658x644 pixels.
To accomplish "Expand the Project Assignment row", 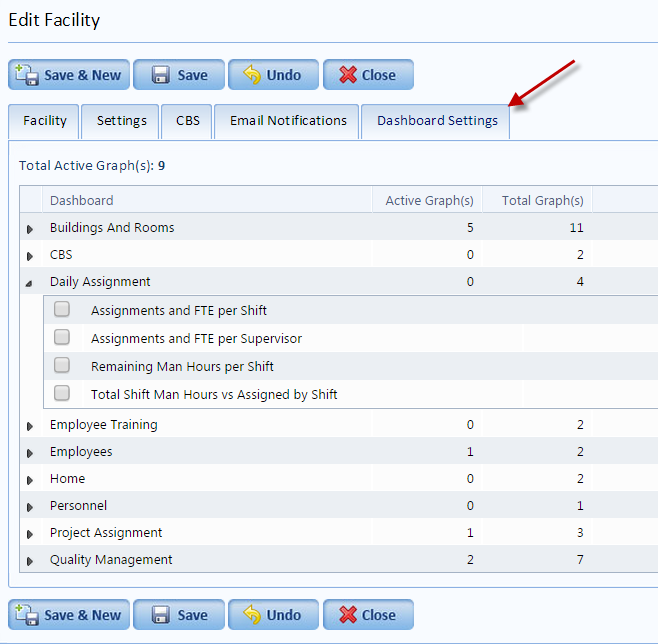I will point(30,534).
